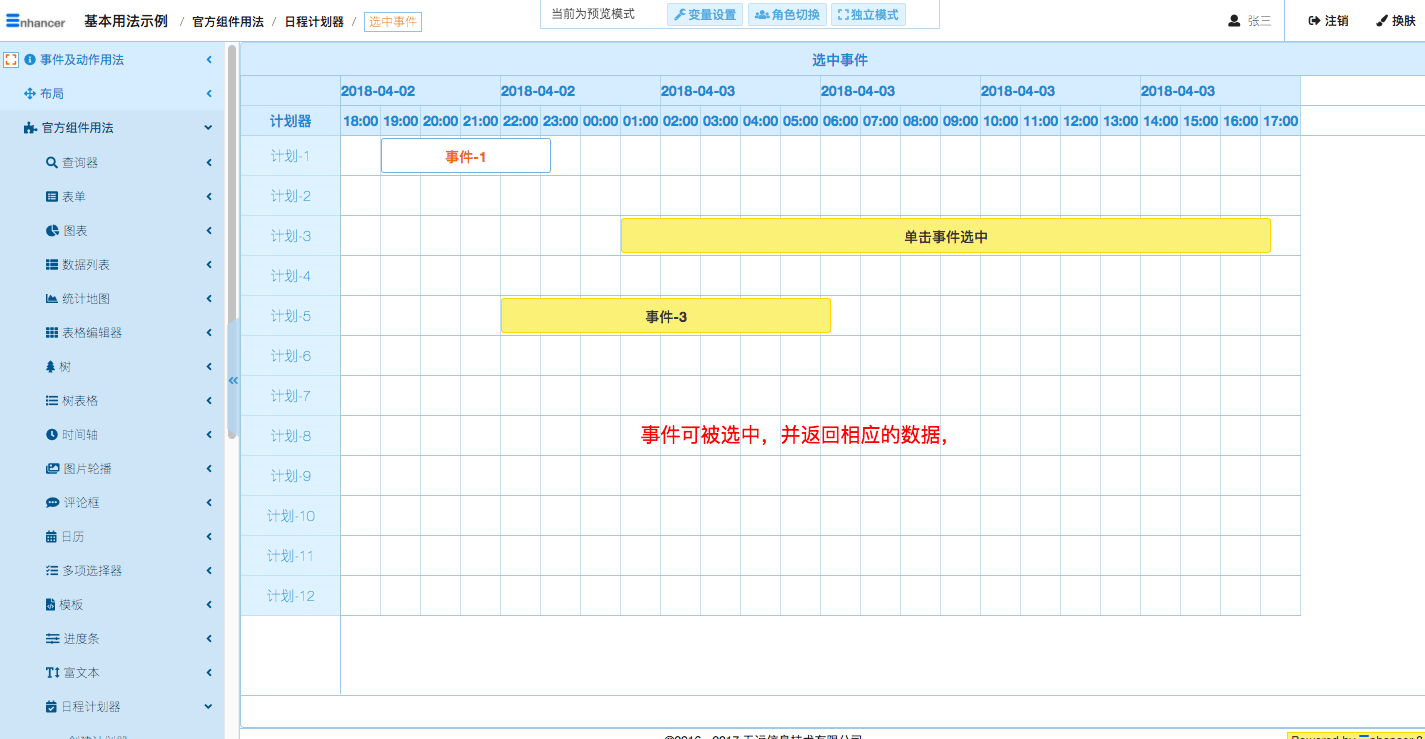The image size is (1425, 739).
Task: Click 注销 to log out
Action: 1328,21
